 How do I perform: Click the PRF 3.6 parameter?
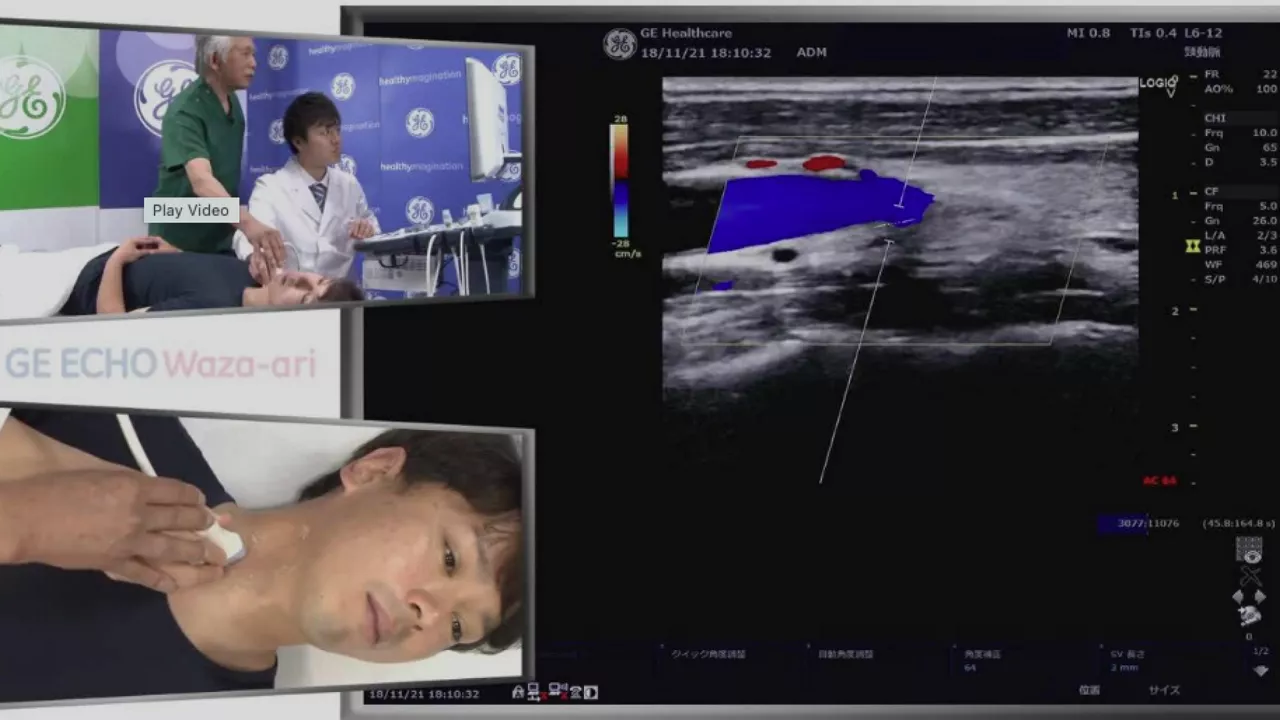tap(1241, 250)
